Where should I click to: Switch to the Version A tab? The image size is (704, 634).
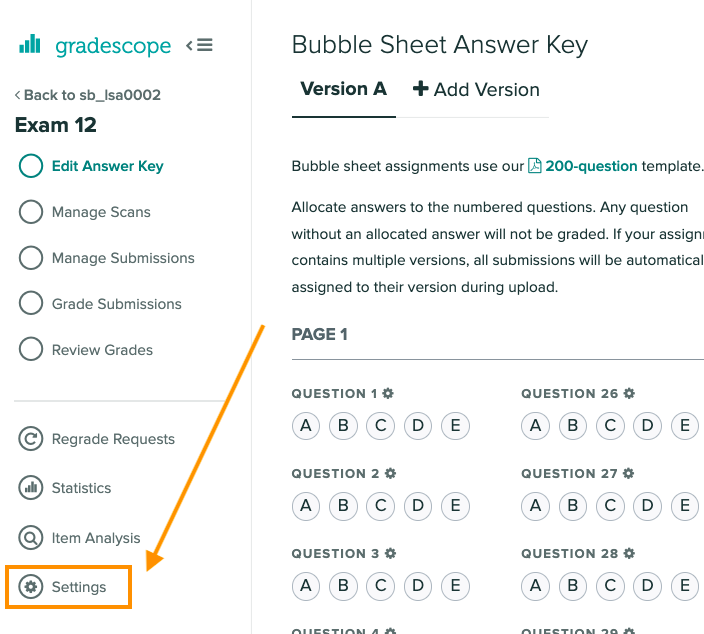point(343,89)
